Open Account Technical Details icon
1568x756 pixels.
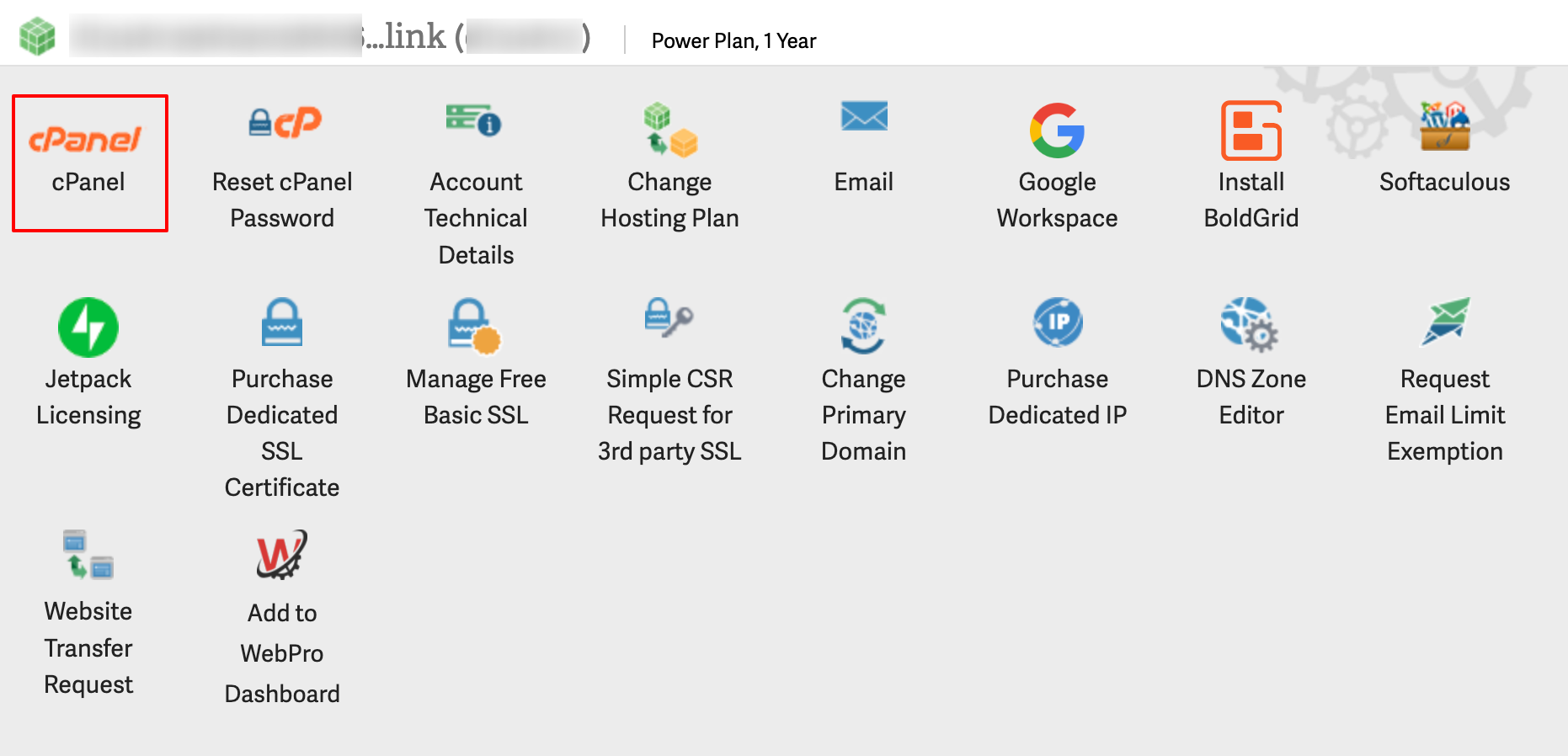(x=474, y=120)
